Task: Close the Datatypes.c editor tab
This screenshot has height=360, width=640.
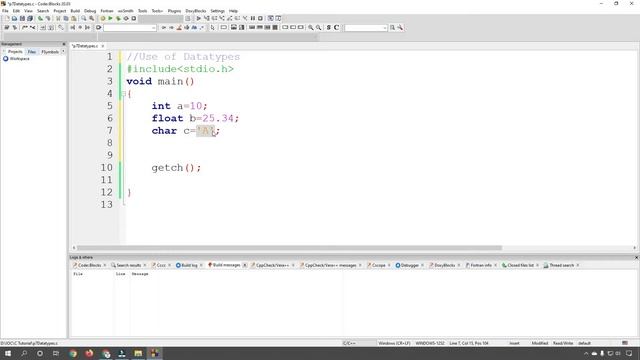Action: 103,46
